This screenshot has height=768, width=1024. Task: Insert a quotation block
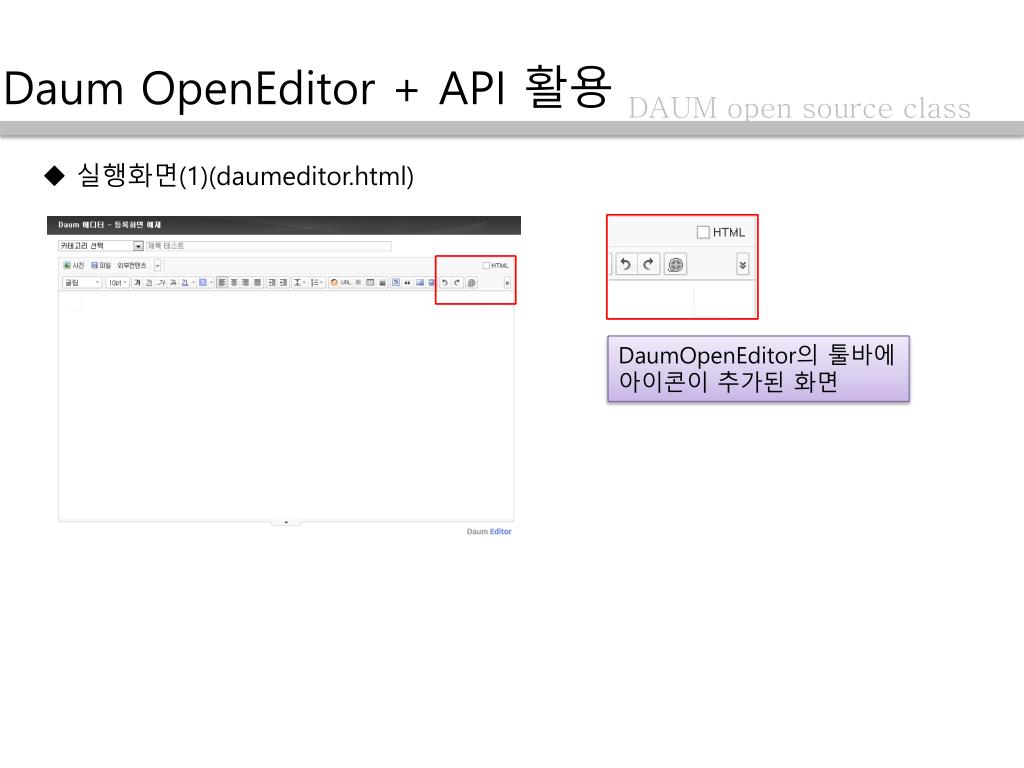point(408,283)
